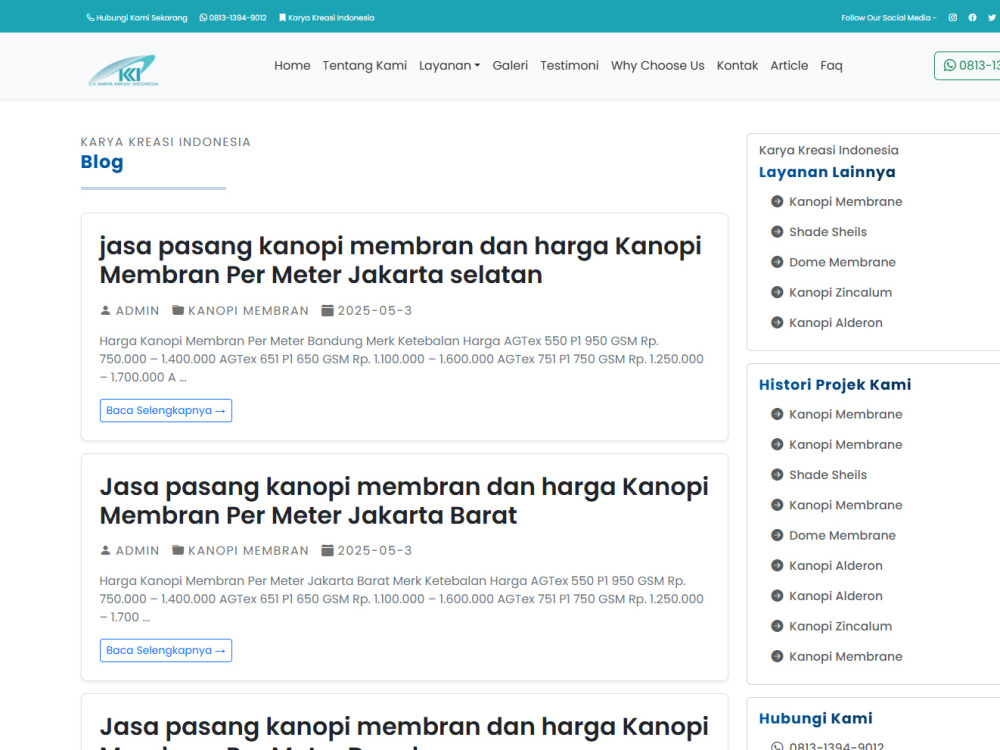Click the calendar icon on Jakarta selatan post
Image resolution: width=1000 pixels, height=750 pixels.
(x=327, y=311)
